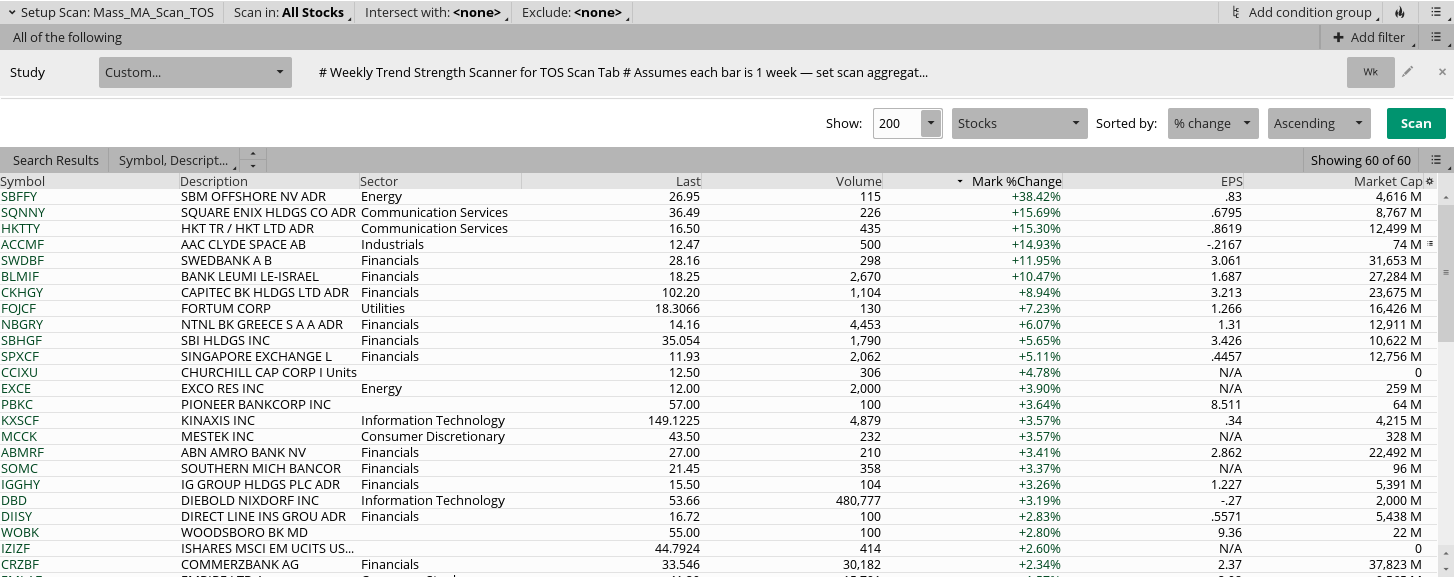Screen dimensions: 1454x577
Task: Click the DBD symbol
Action: 14,500
